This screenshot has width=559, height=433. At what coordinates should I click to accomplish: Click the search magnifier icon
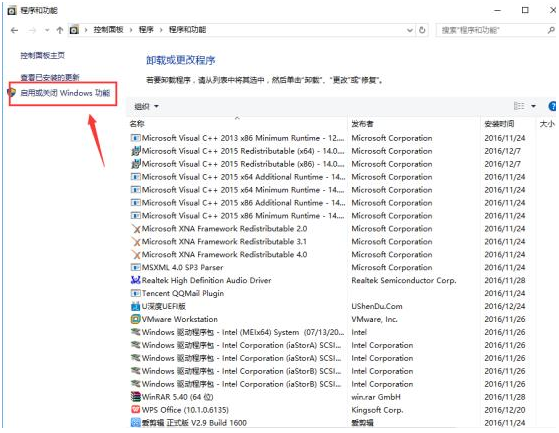point(551,30)
